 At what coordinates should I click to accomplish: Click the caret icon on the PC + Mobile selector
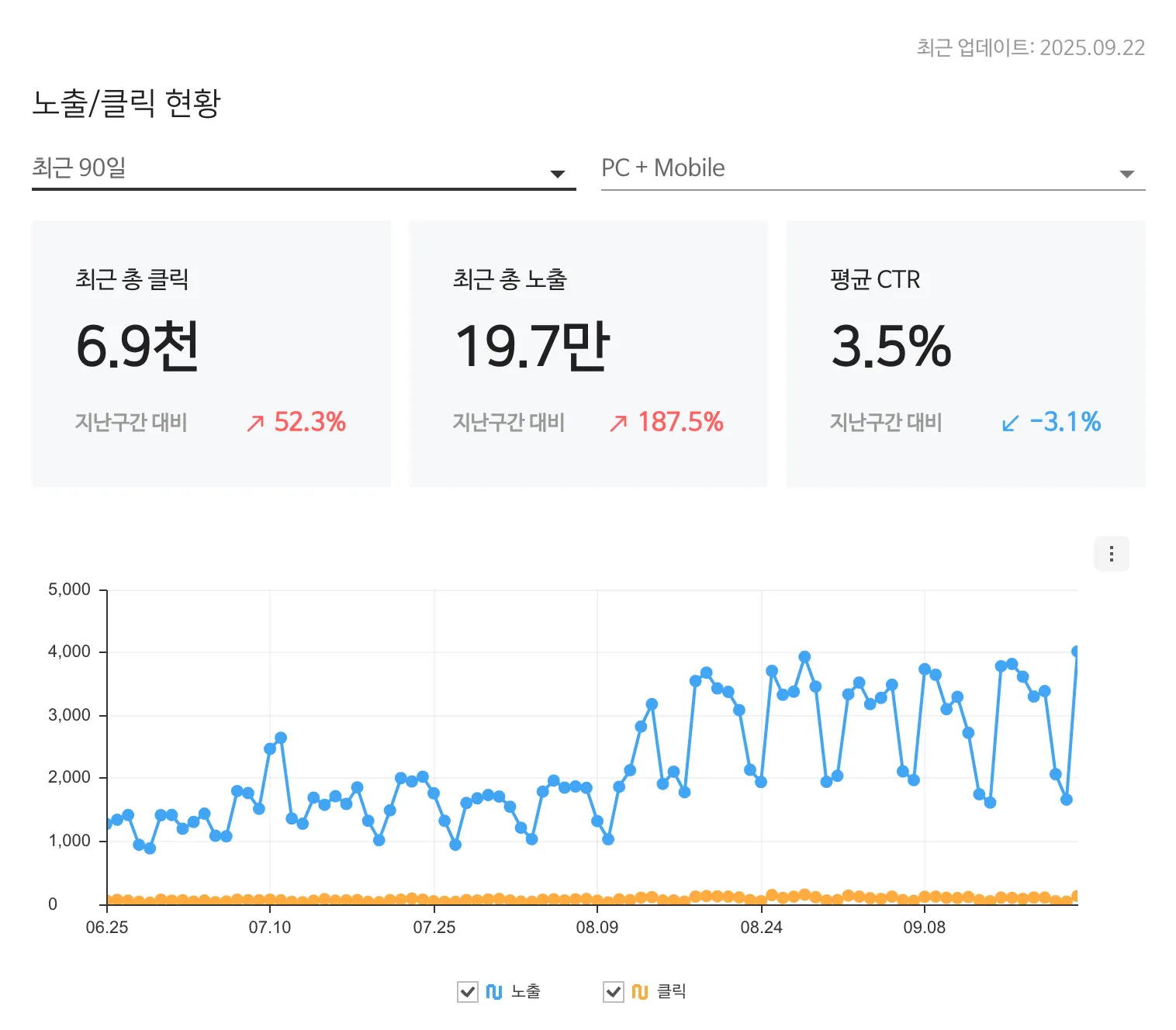tap(1126, 173)
